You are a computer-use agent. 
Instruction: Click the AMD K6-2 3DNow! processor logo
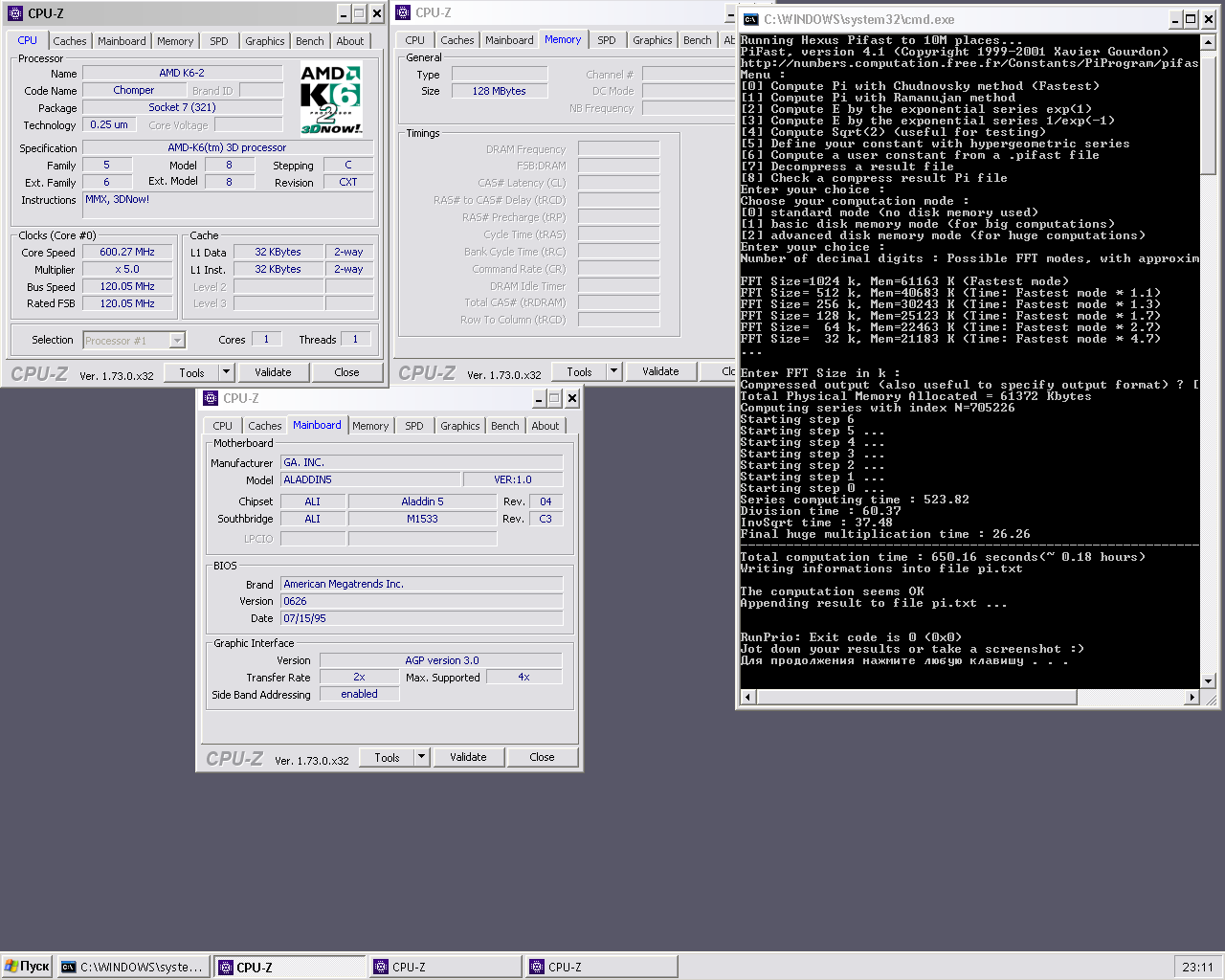[331, 100]
